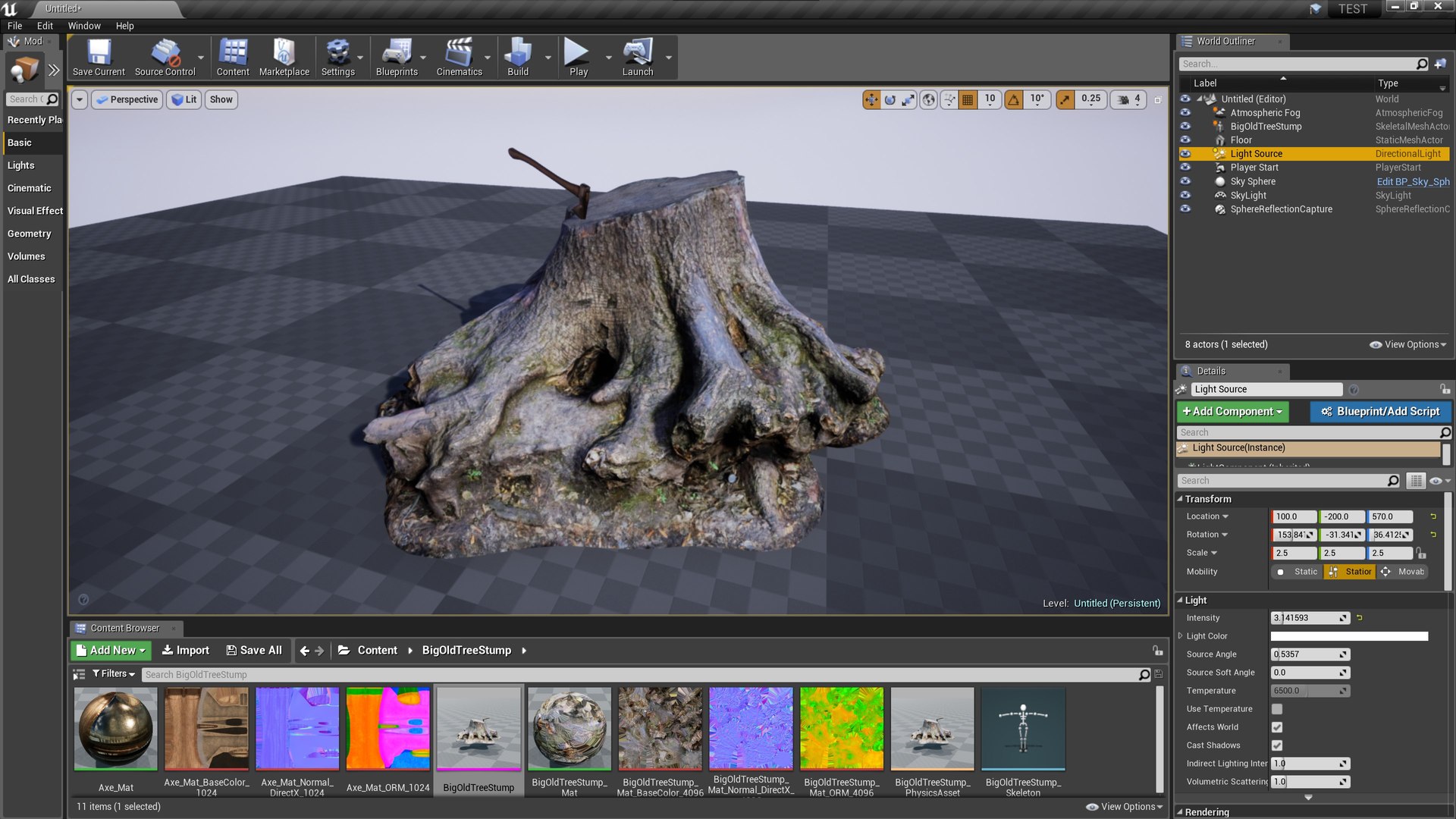The image size is (1456, 819).
Task: Open World Outliner View Options
Action: click(x=1408, y=344)
